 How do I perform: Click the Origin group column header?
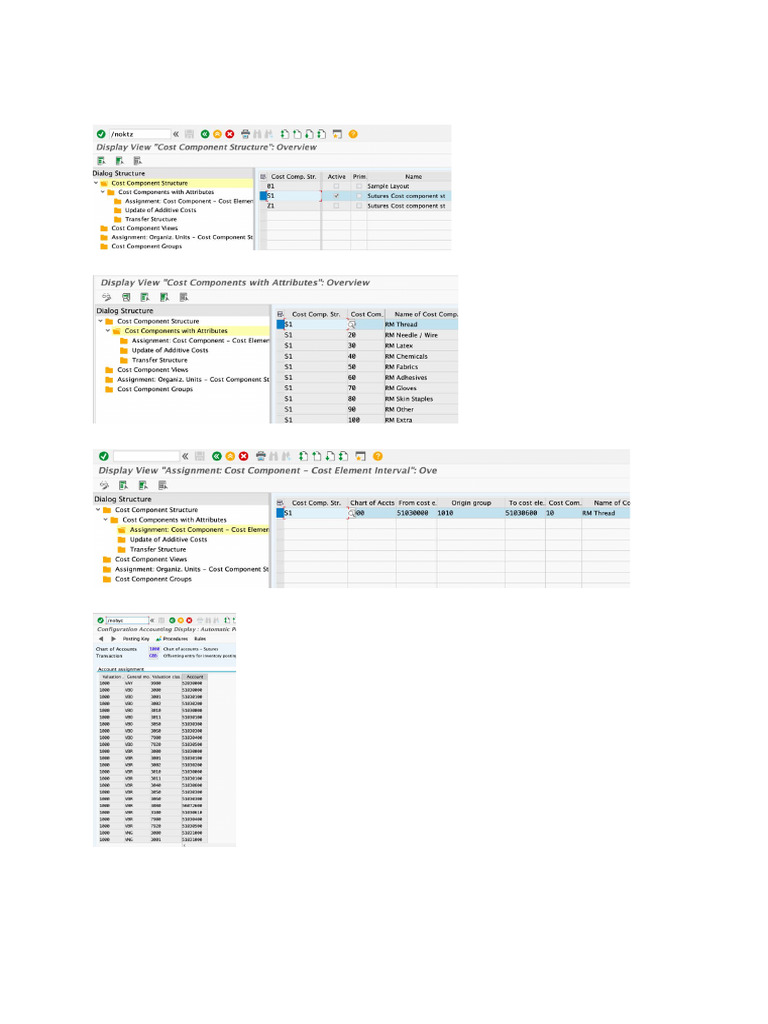tap(471, 503)
